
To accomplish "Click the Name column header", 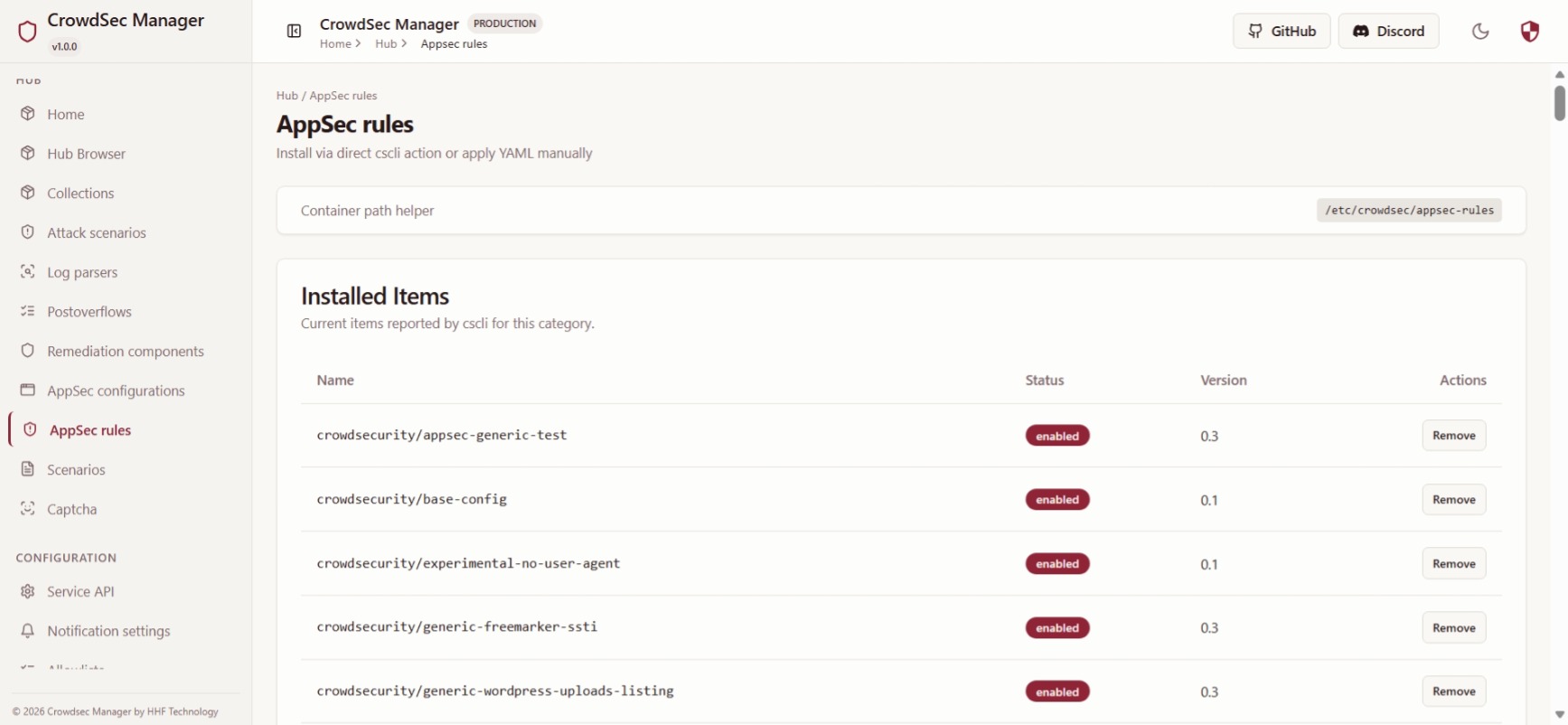I will click(335, 381).
